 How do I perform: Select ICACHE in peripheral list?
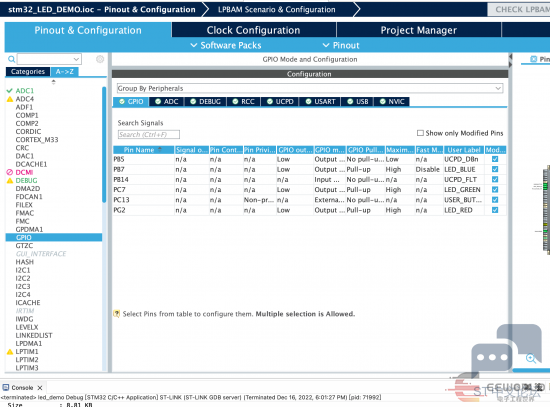[28, 302]
